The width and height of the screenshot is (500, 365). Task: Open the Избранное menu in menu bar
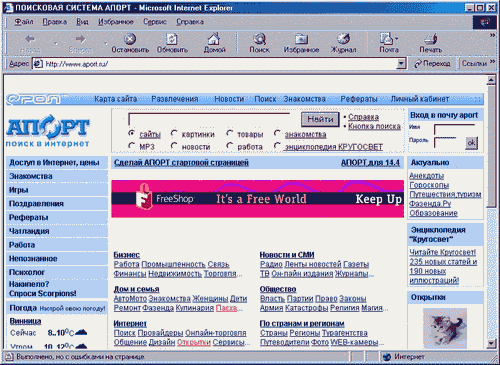[x=115, y=22]
